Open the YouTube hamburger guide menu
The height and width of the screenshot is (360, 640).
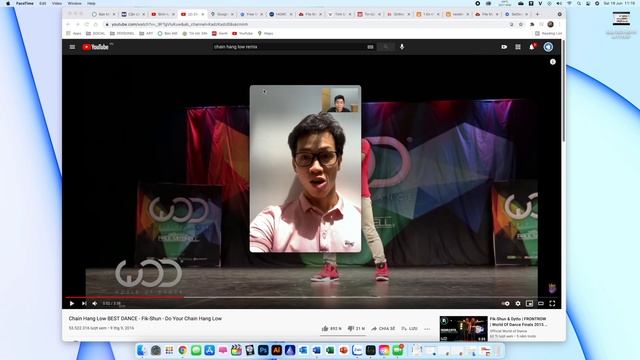72,47
